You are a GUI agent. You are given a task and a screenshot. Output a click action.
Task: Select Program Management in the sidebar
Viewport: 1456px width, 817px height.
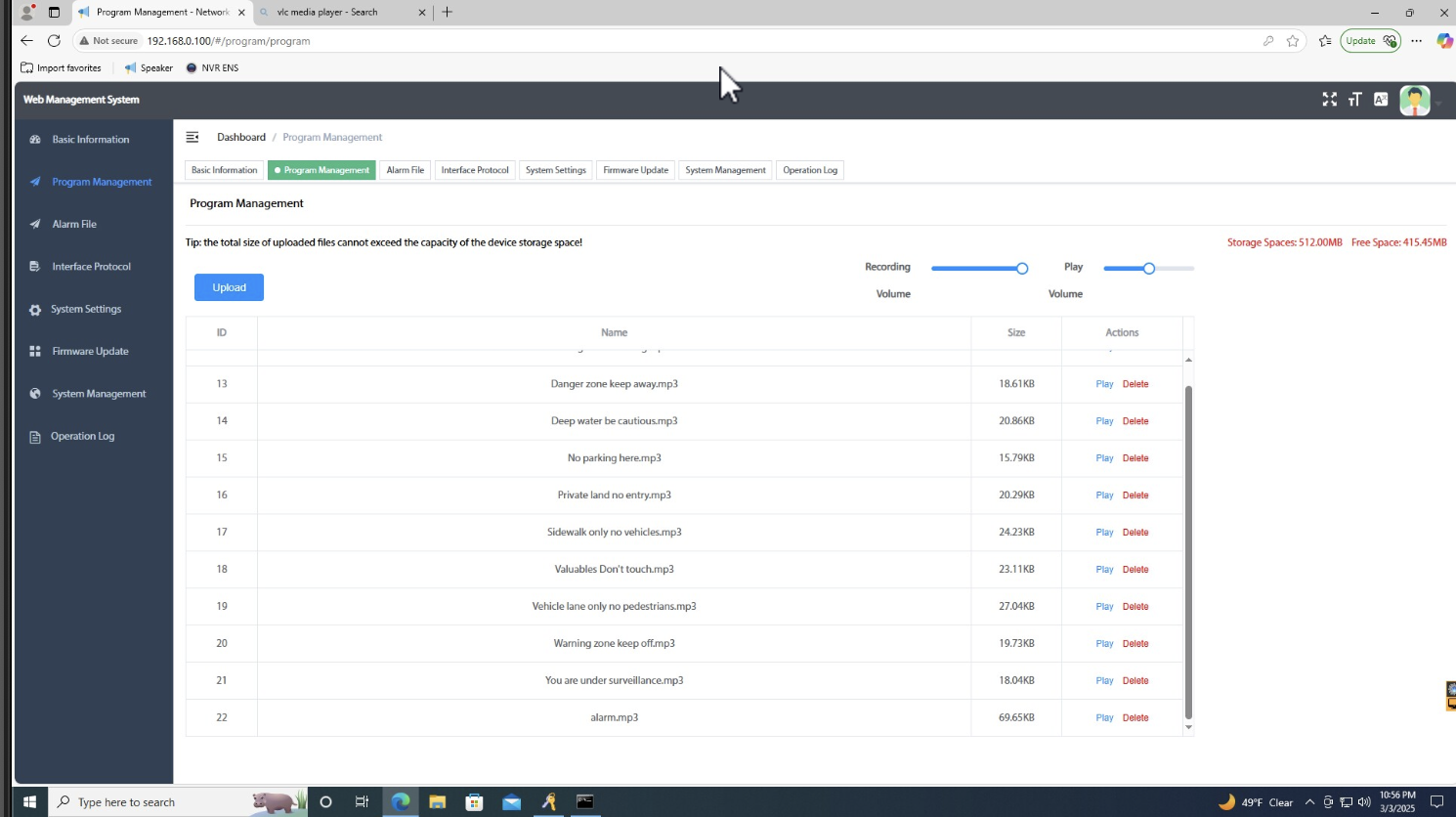[x=102, y=182]
